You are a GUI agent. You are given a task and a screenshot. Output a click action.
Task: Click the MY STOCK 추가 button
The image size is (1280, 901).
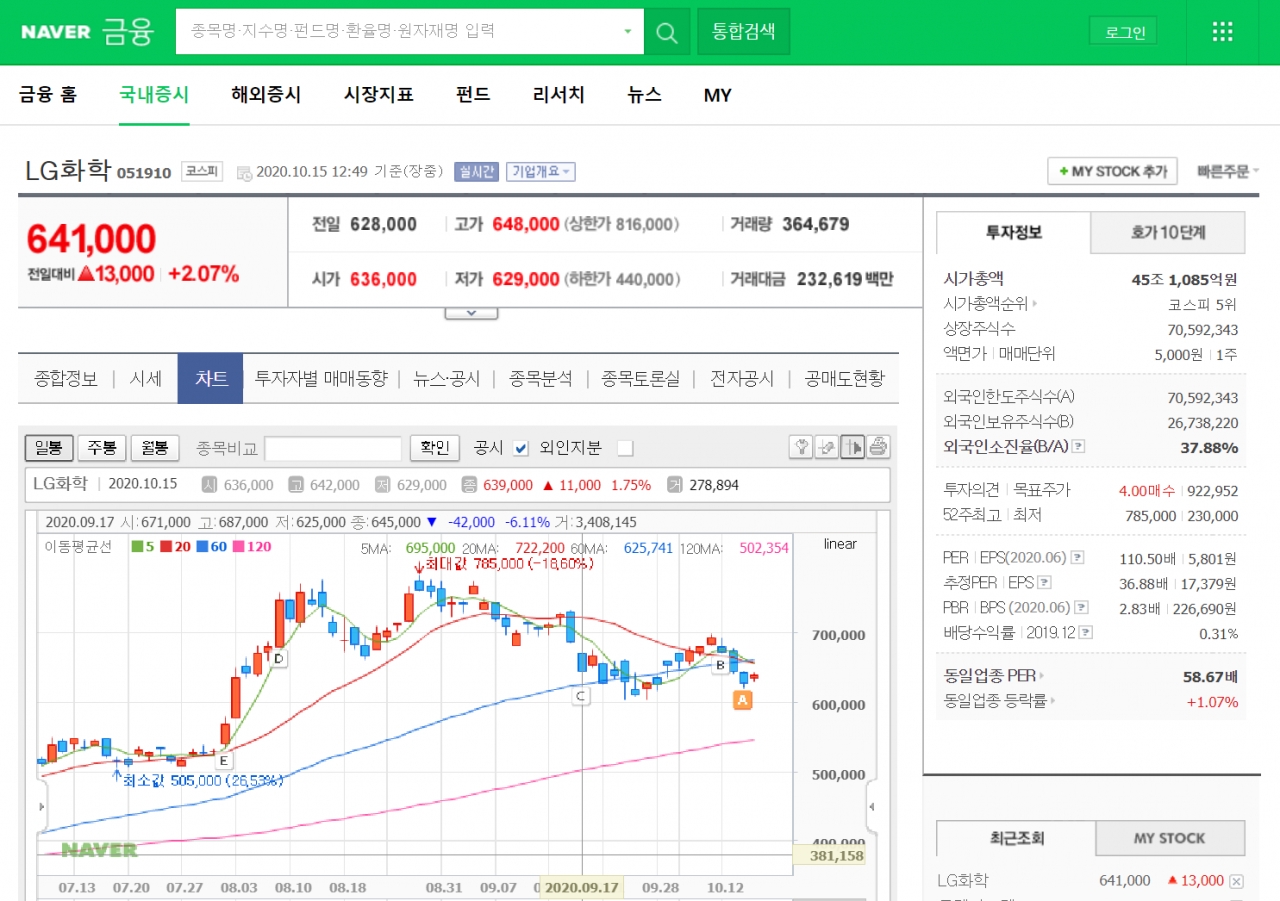1112,171
